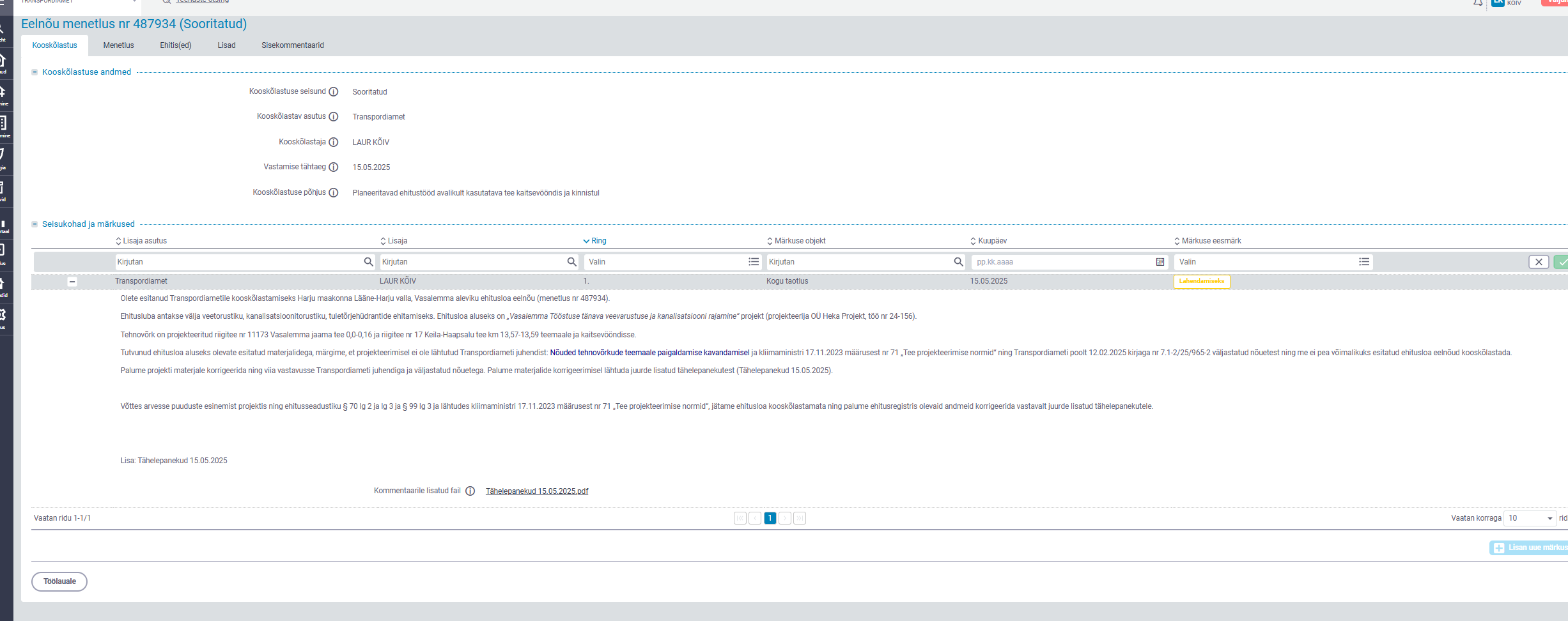Switch to the Ehitis(ed) tab
The image size is (1568, 621).
point(176,45)
